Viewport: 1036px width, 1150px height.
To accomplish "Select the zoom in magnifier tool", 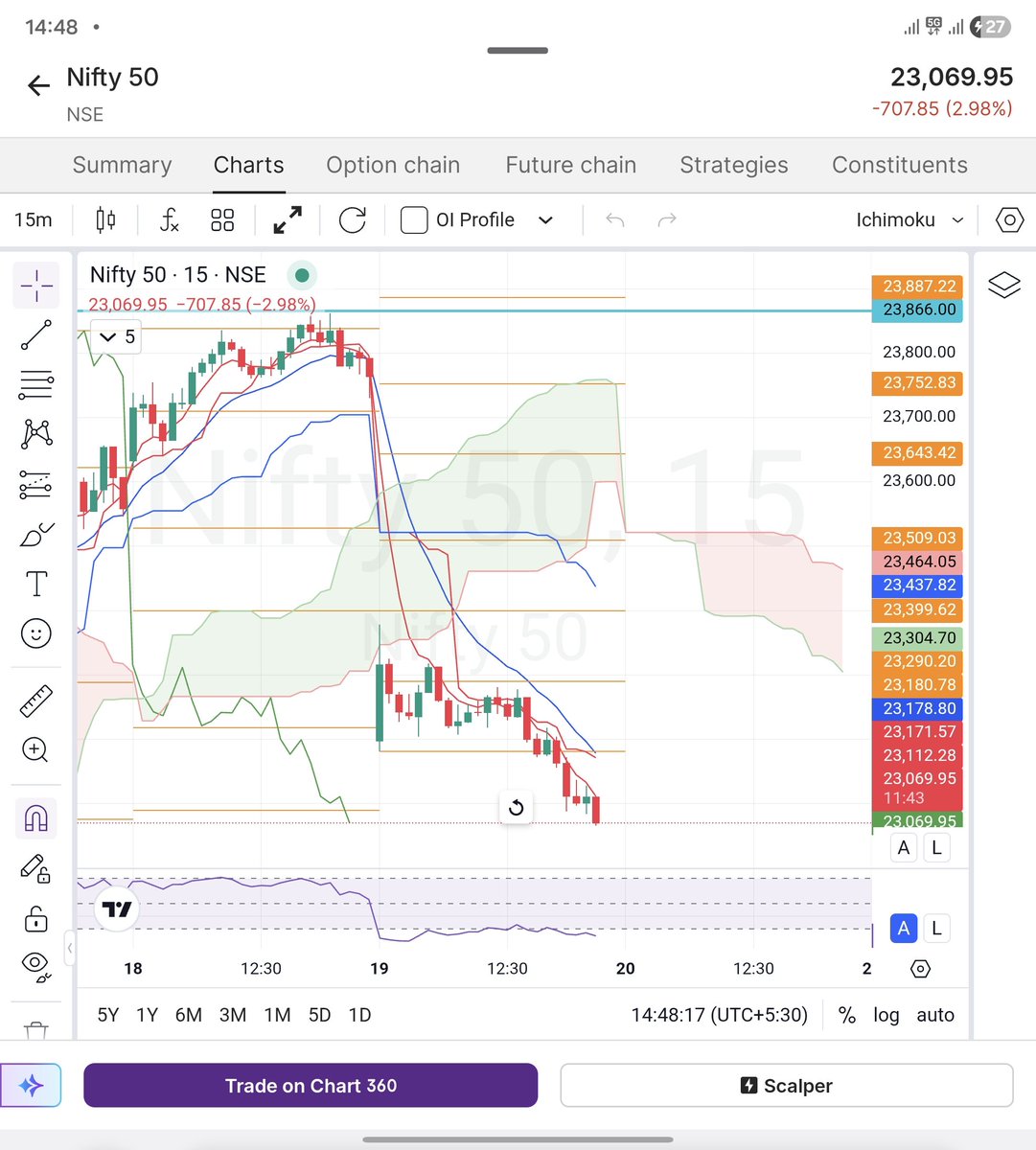I will [x=35, y=749].
